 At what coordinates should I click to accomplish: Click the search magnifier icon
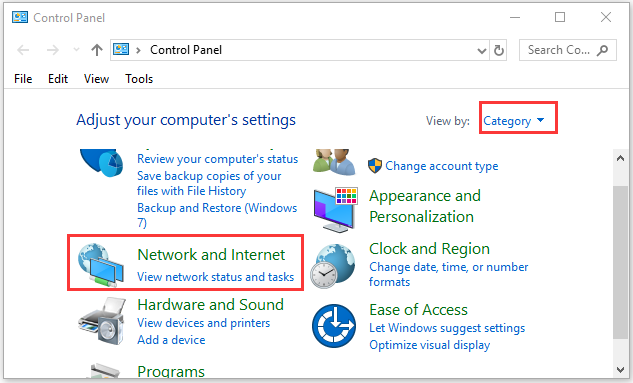point(603,50)
